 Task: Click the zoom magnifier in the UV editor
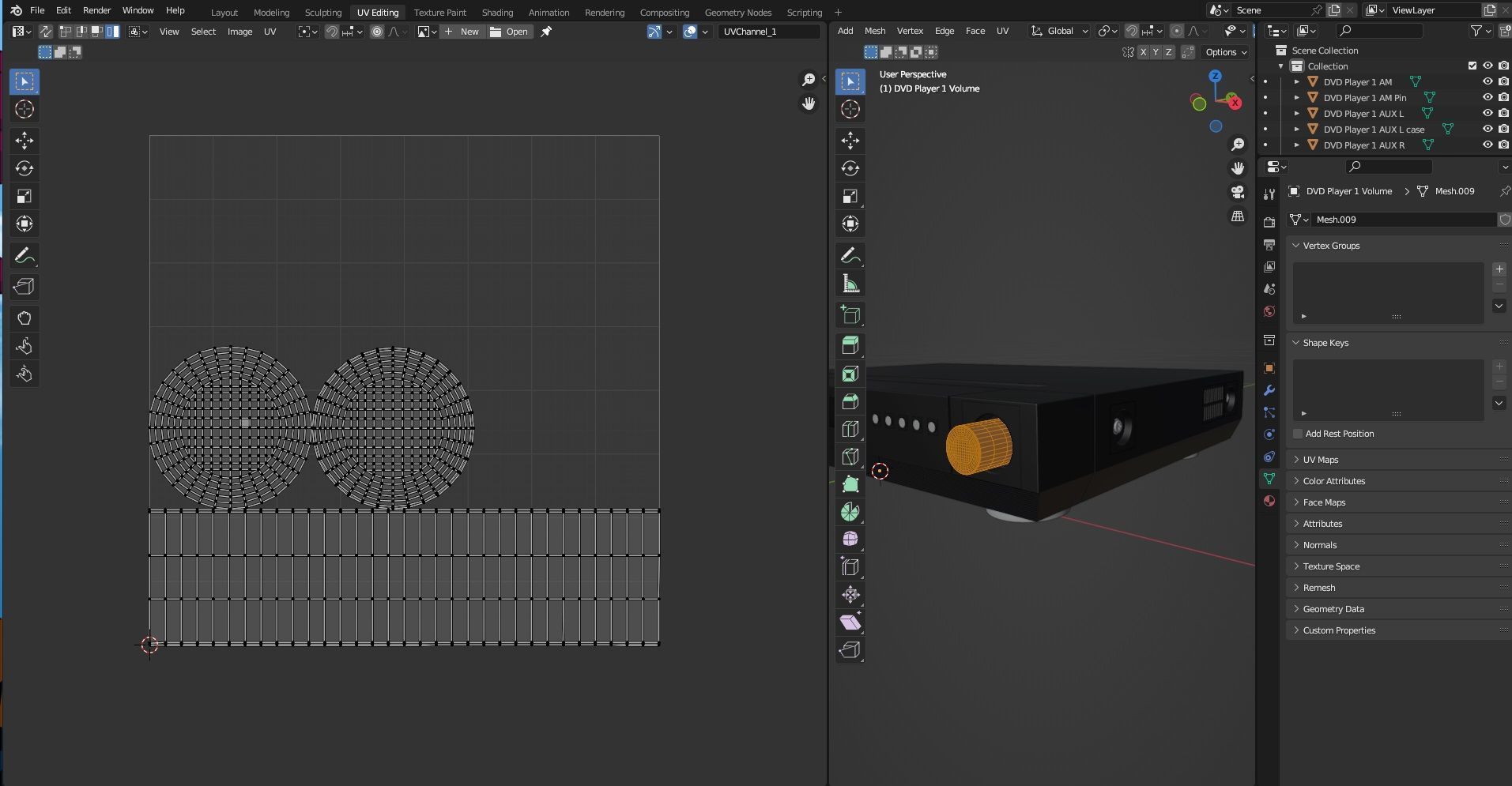pyautogui.click(x=809, y=80)
